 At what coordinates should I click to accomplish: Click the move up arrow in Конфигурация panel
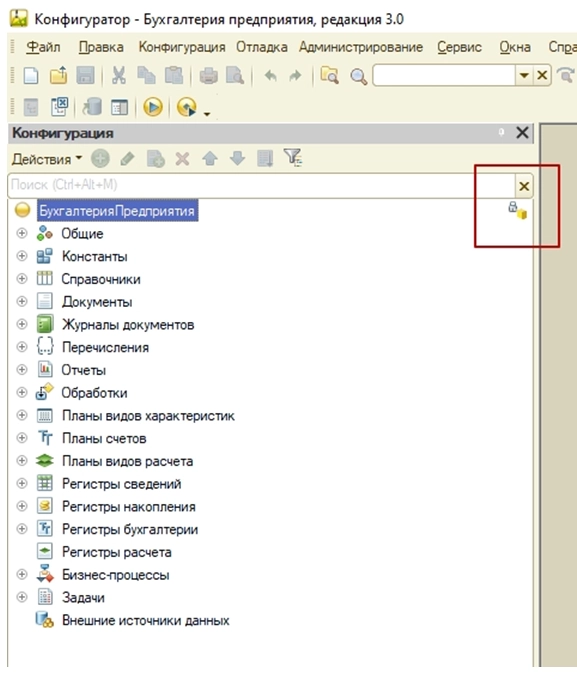[x=210, y=159]
